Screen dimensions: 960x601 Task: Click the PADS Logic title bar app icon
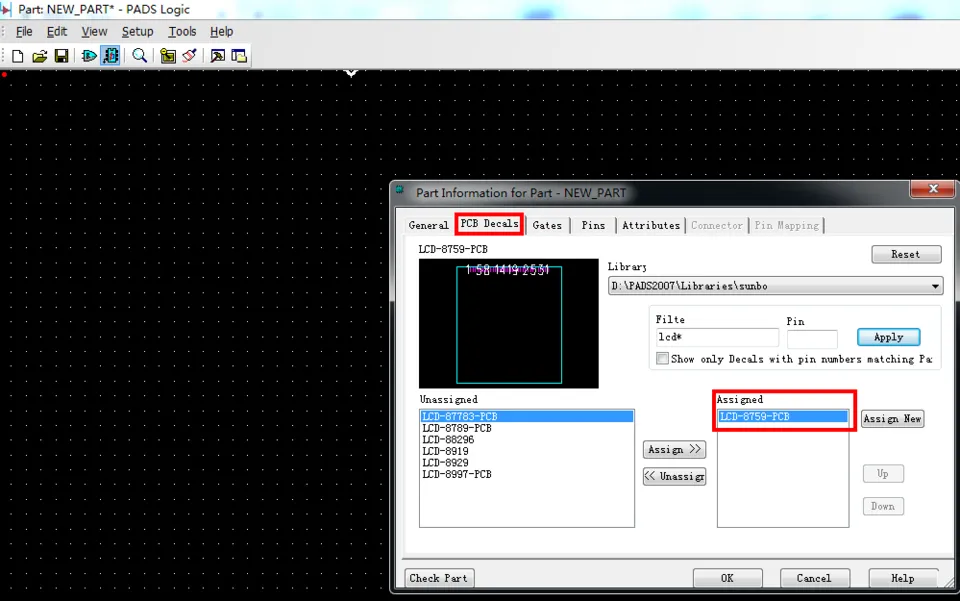point(6,9)
